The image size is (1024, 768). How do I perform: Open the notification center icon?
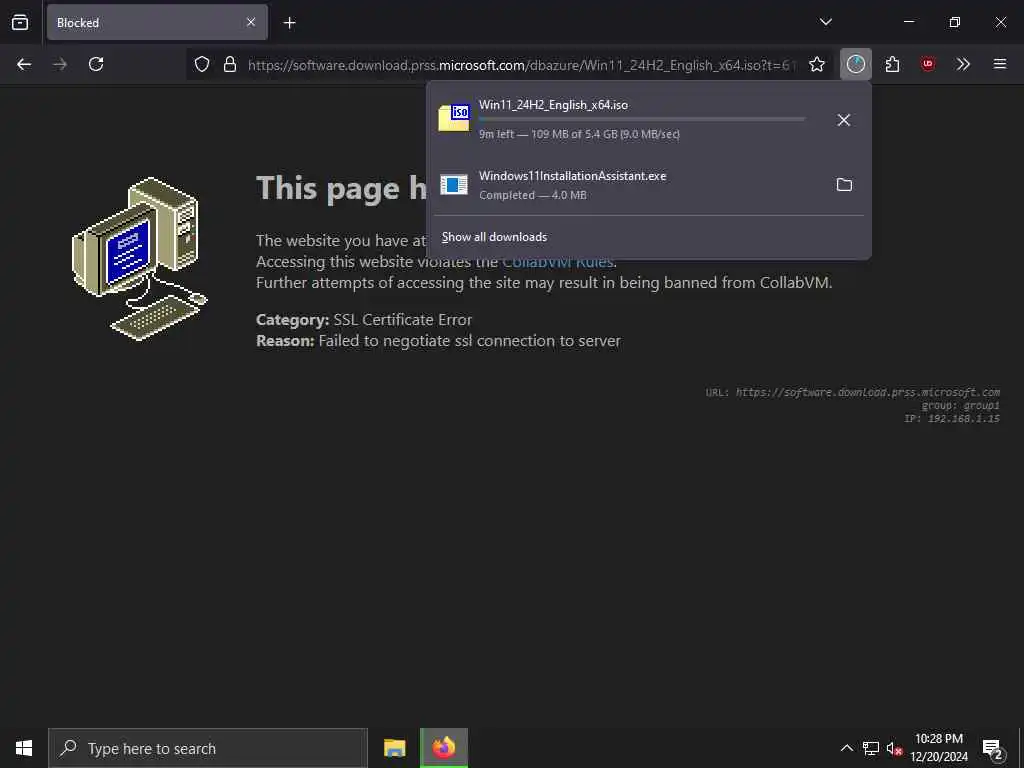992,748
